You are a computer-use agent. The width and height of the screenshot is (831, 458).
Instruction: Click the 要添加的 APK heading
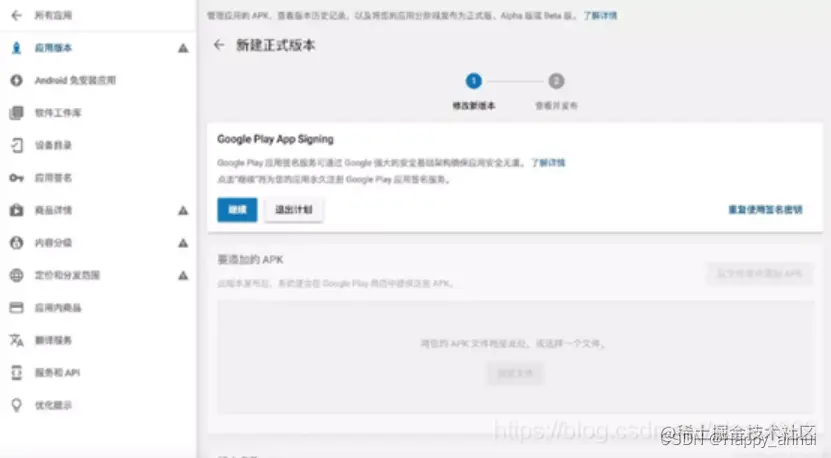coord(250,260)
